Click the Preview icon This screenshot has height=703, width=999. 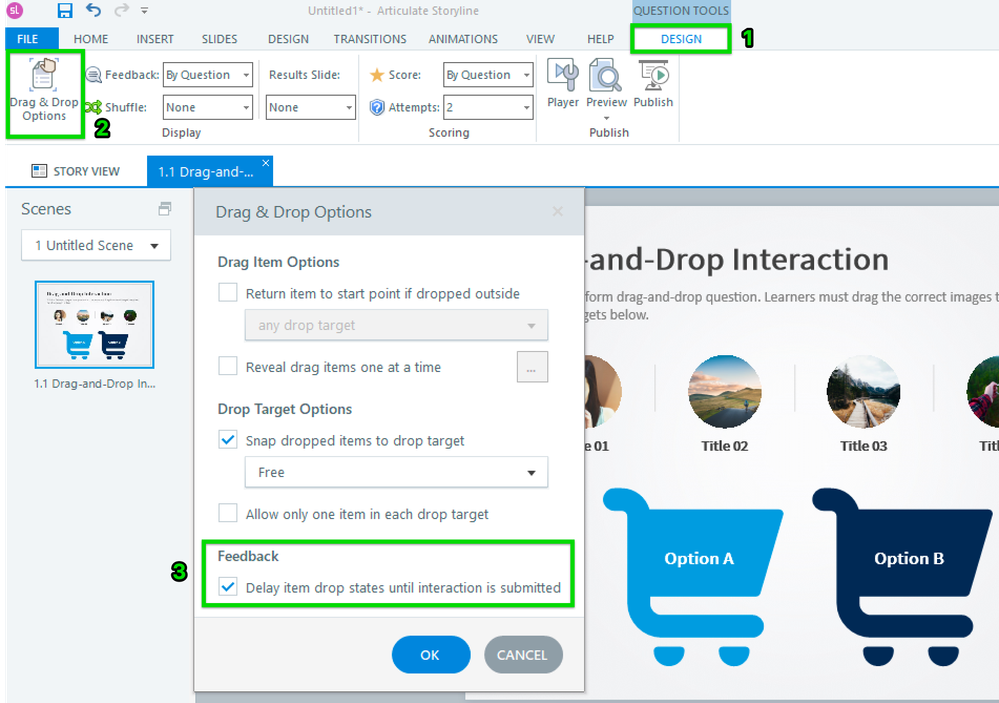(x=606, y=76)
